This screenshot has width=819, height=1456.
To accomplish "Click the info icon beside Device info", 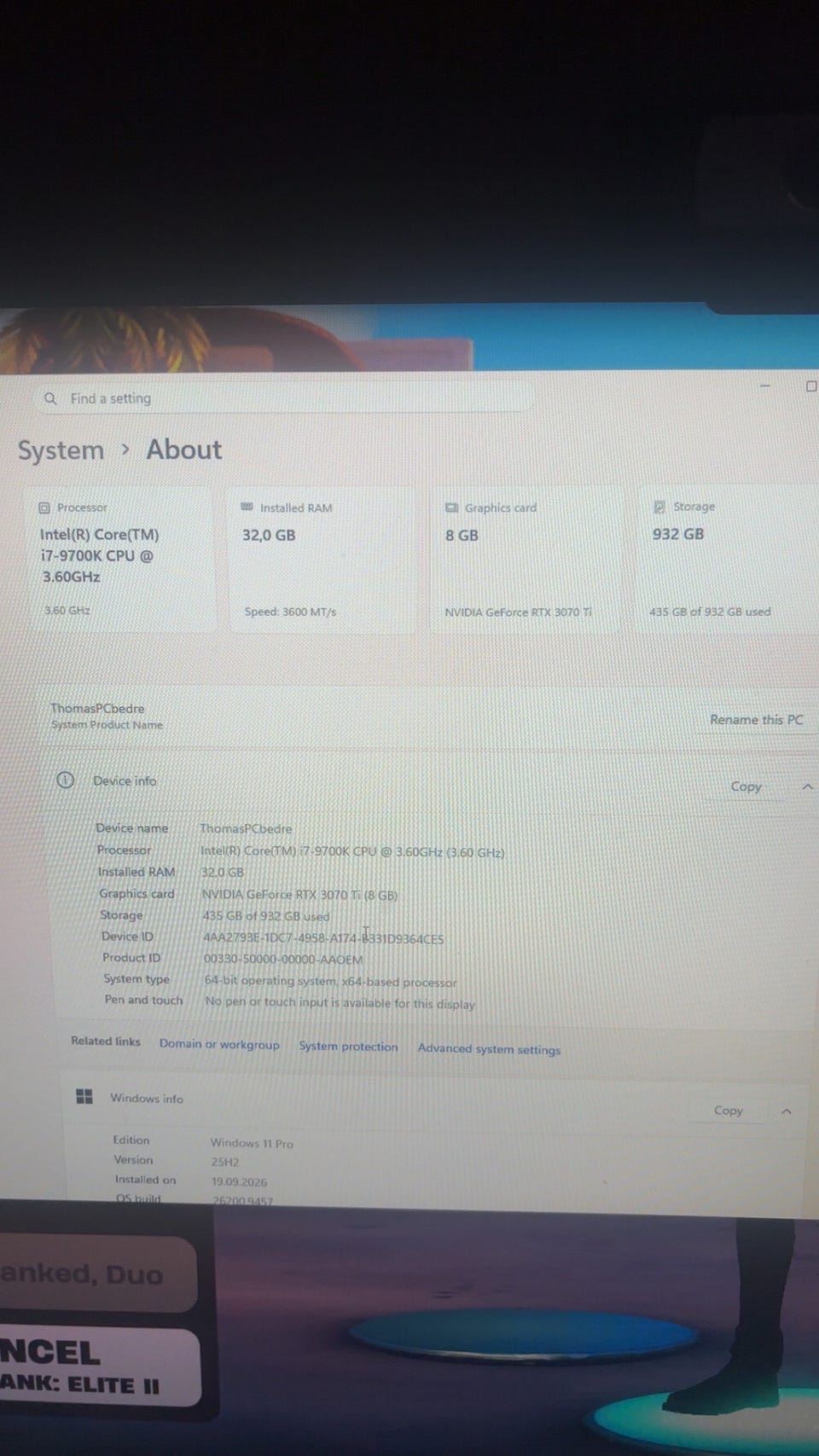I will click(66, 780).
